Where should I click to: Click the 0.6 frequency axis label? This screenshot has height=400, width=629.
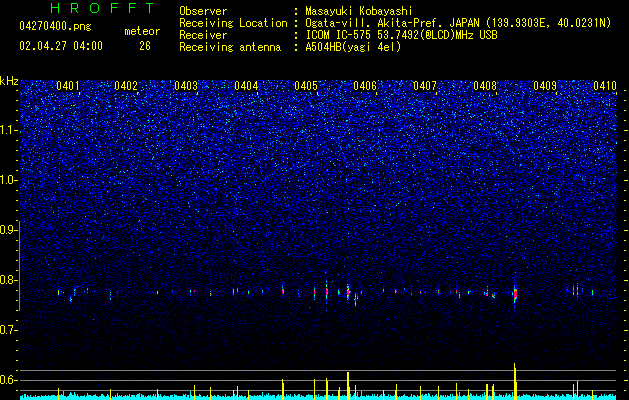(8, 380)
